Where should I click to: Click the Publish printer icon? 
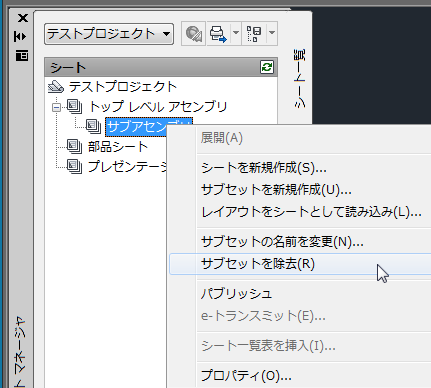(218, 33)
